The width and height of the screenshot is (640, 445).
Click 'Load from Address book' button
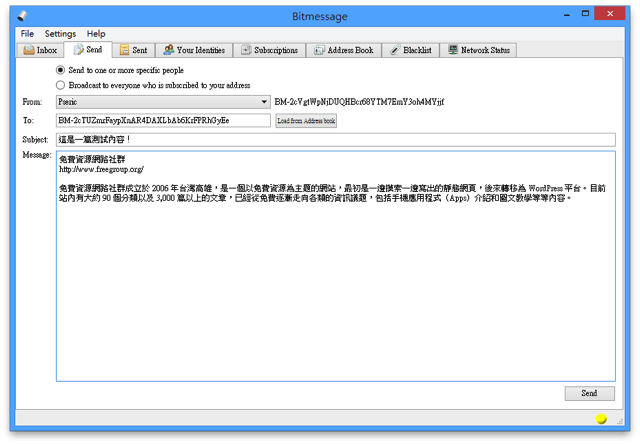point(306,121)
